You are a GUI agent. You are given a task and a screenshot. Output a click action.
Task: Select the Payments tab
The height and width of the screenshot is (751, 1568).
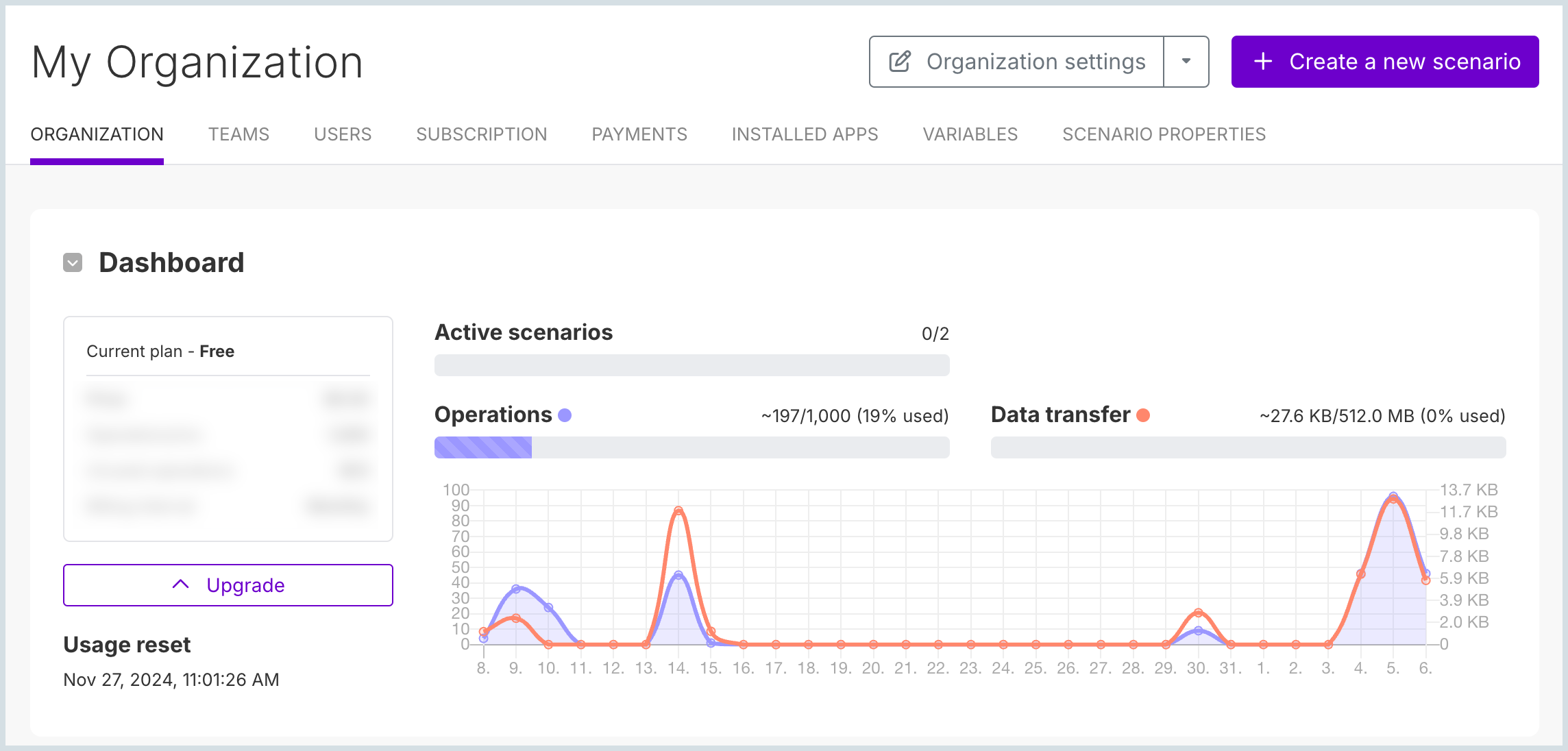[639, 134]
